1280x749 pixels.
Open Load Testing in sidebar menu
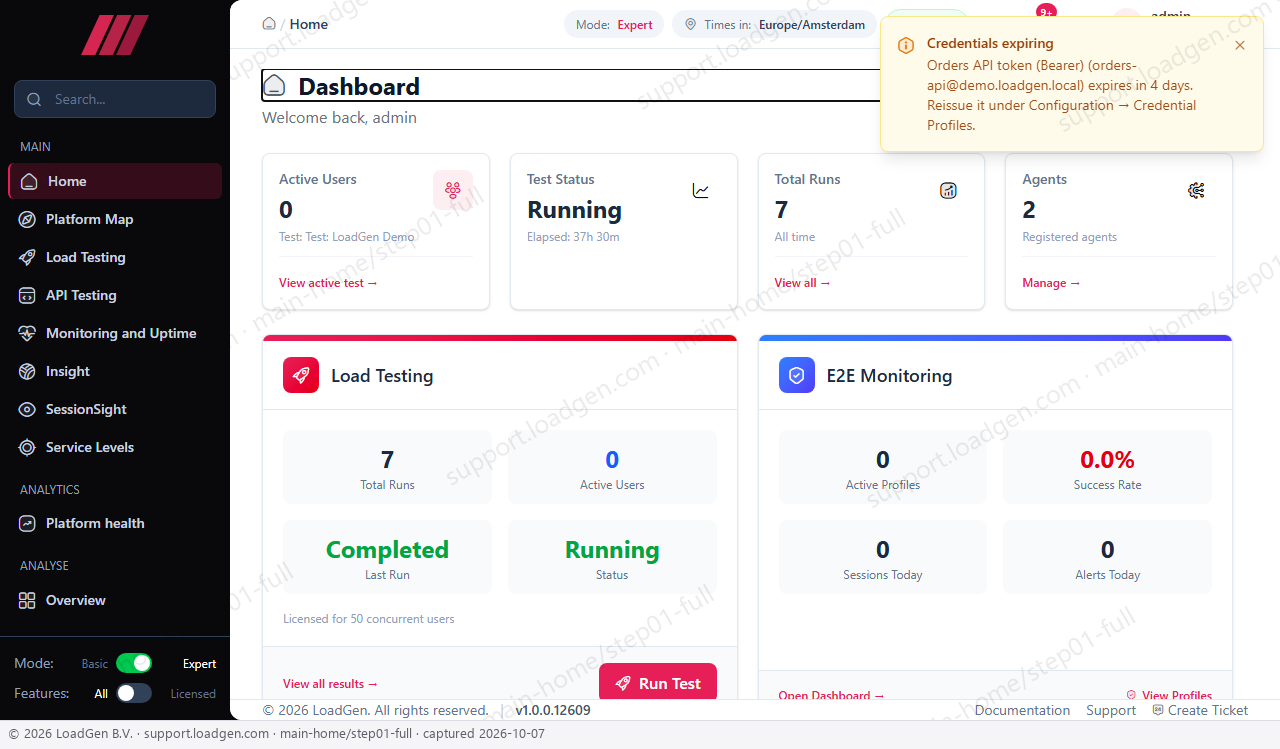(x=115, y=257)
